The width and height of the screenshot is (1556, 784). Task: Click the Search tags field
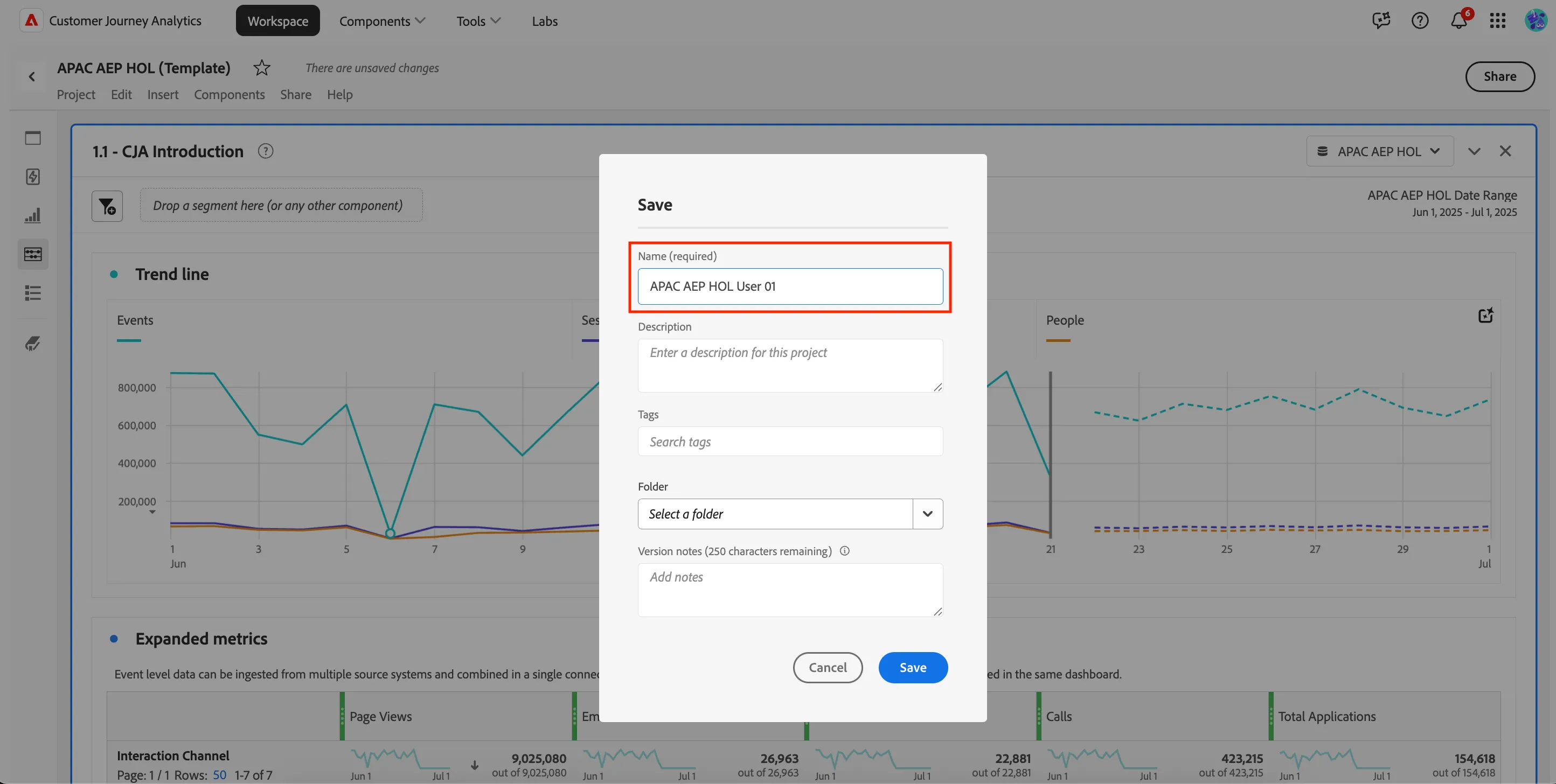(790, 441)
